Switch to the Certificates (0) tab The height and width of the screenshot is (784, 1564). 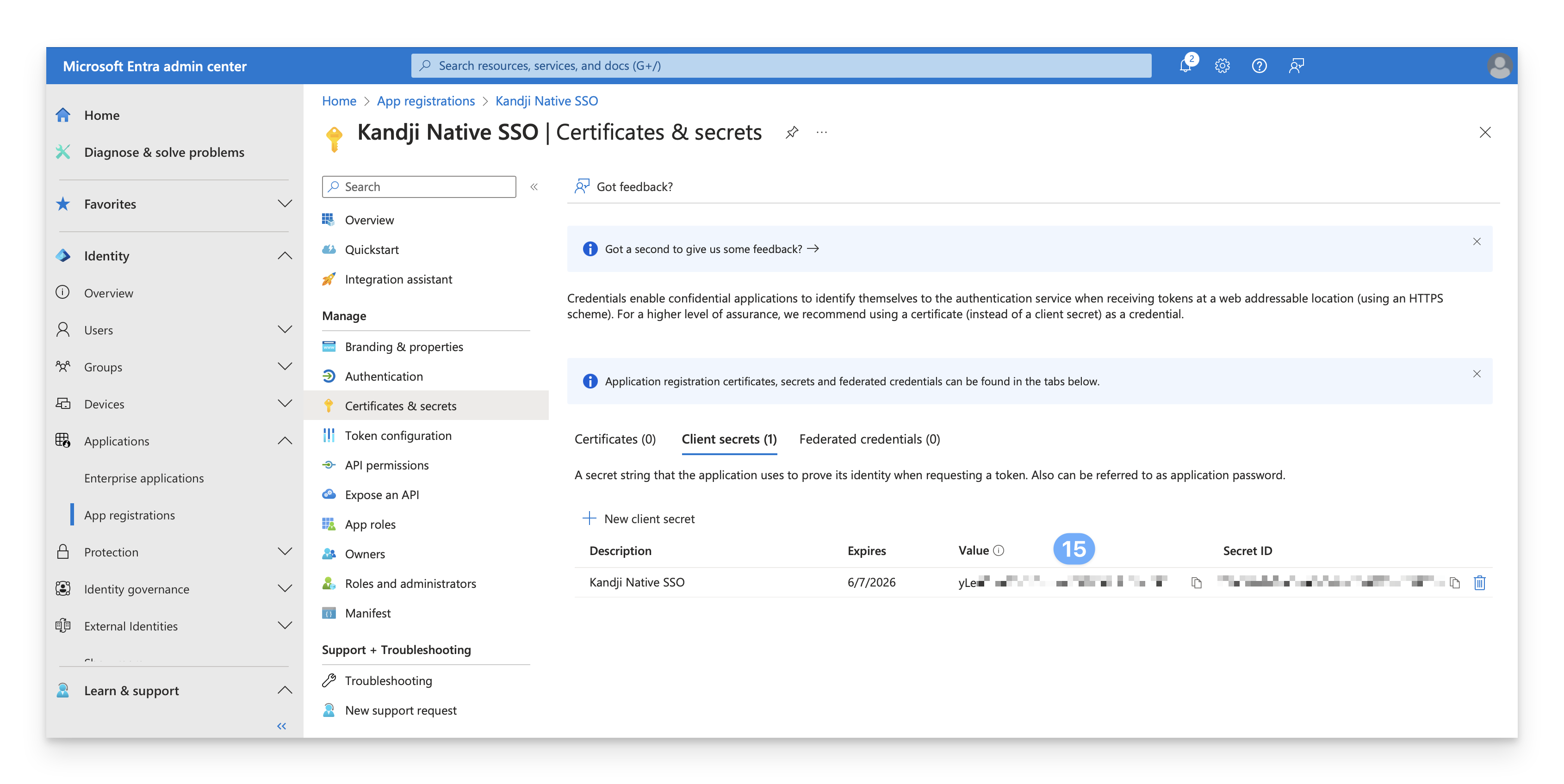pos(615,439)
